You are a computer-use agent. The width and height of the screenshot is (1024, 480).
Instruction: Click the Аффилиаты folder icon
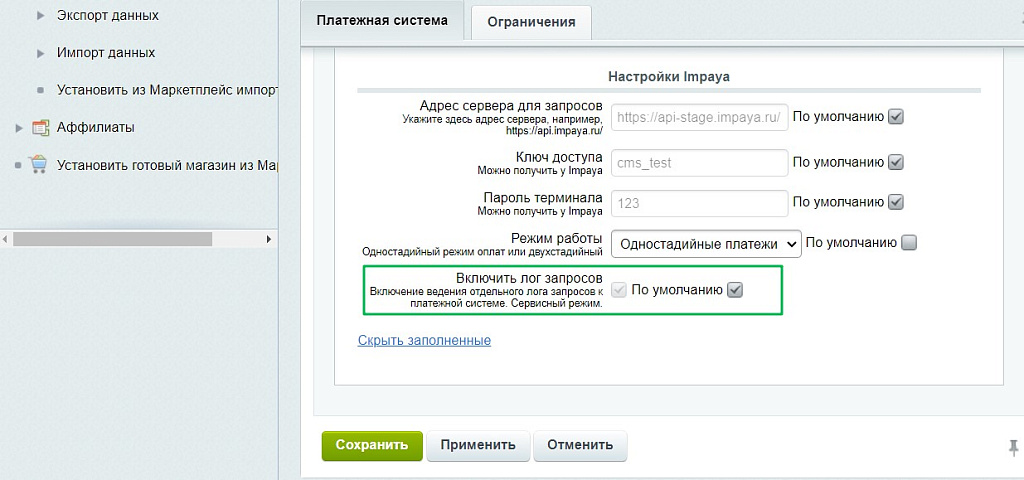click(x=41, y=128)
